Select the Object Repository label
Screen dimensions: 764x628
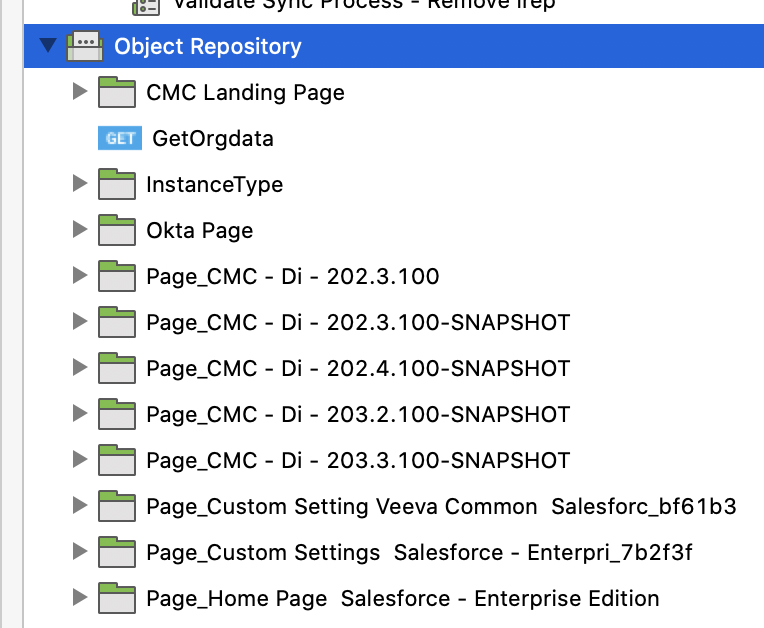[x=207, y=46]
